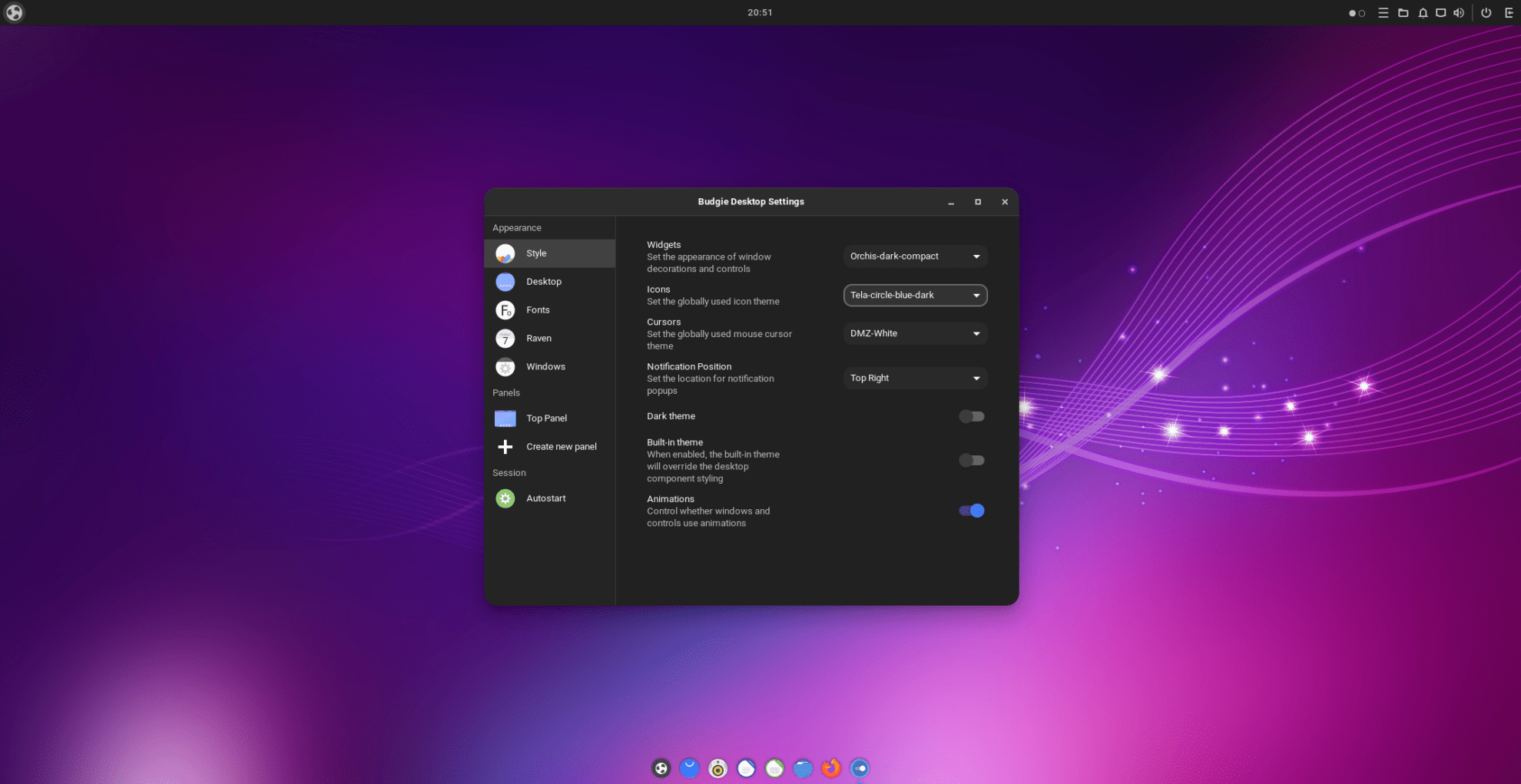Open the Budgie menu in top panel
This screenshot has height=784, width=1521.
pyautogui.click(x=14, y=12)
